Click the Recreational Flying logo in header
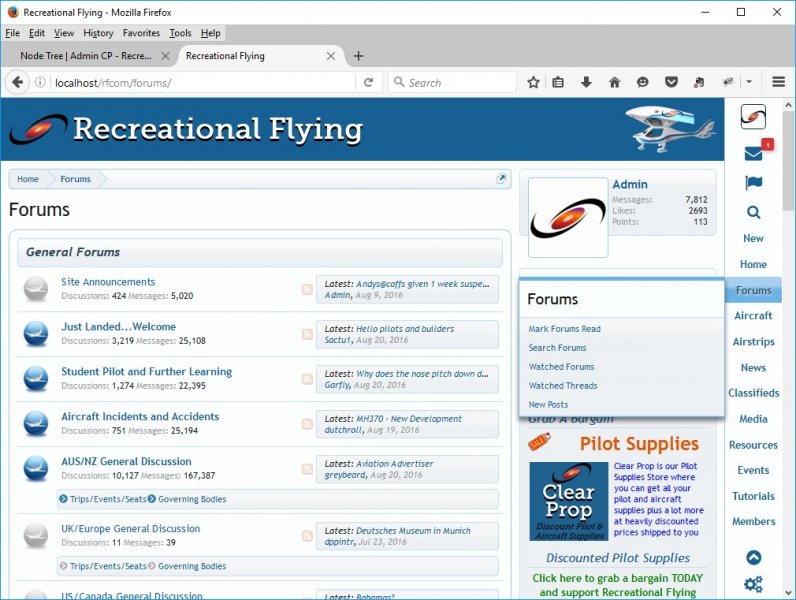Screen dimensions: 796x600 pos(186,129)
